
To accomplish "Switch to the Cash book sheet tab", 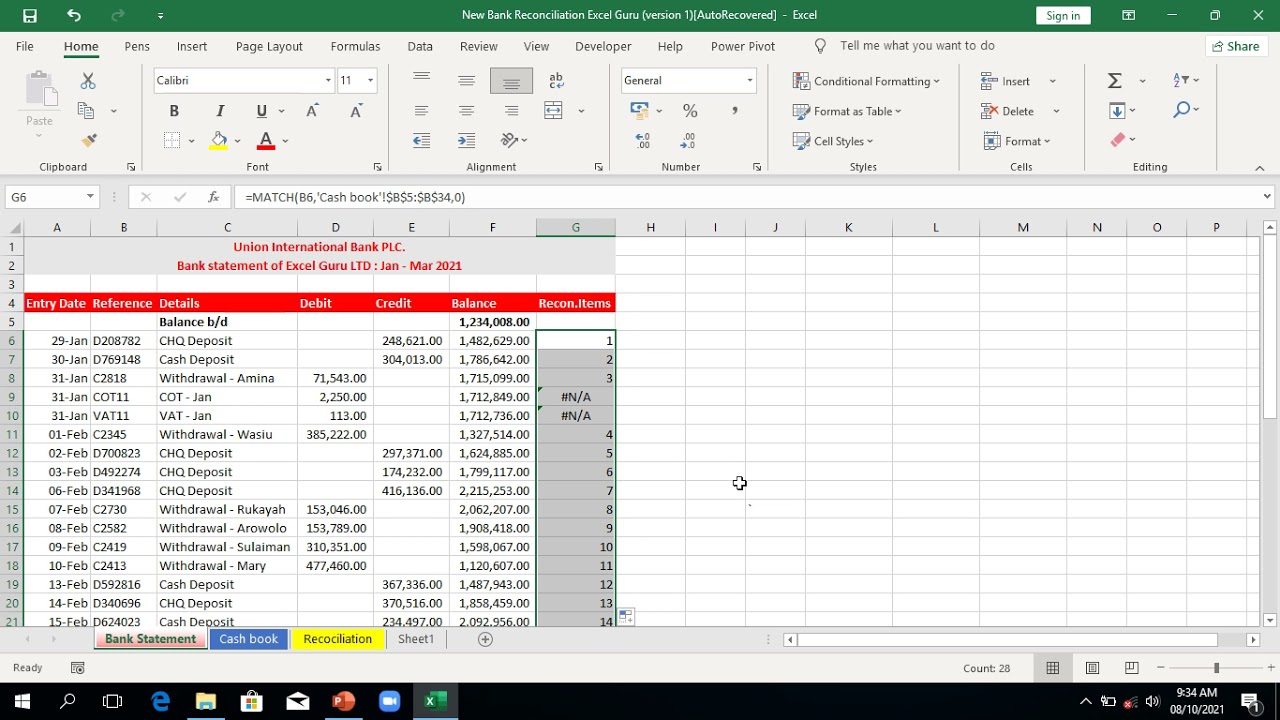I will click(x=249, y=639).
